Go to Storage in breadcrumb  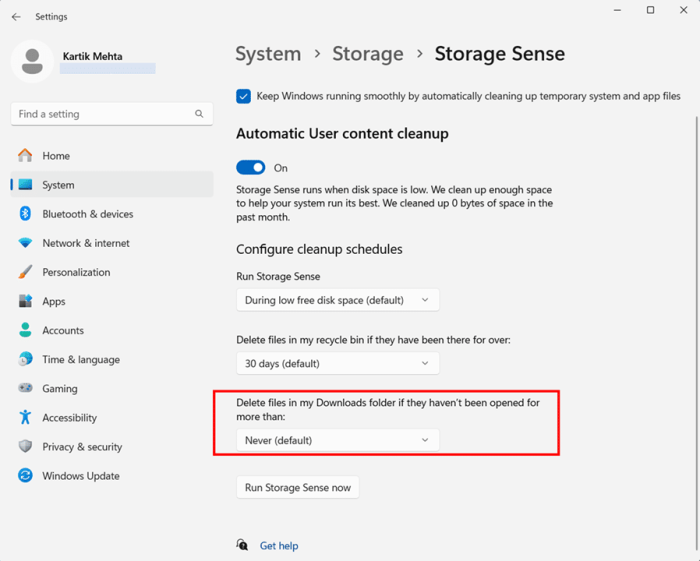[368, 54]
